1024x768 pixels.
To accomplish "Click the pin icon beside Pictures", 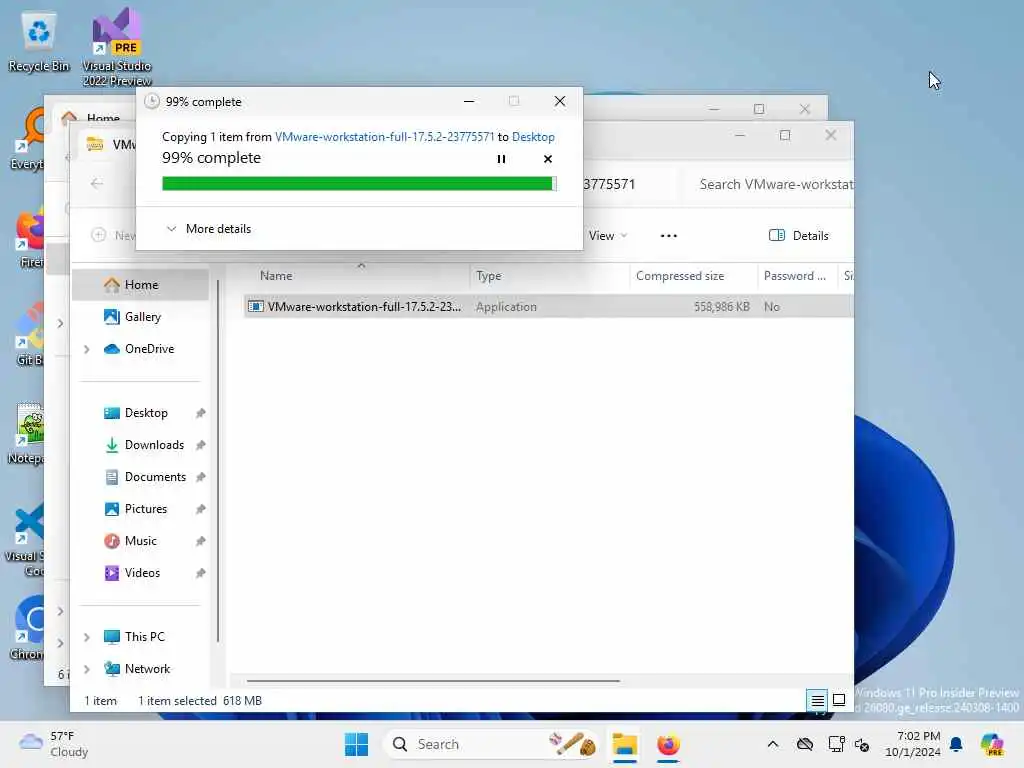I will pos(200,509).
